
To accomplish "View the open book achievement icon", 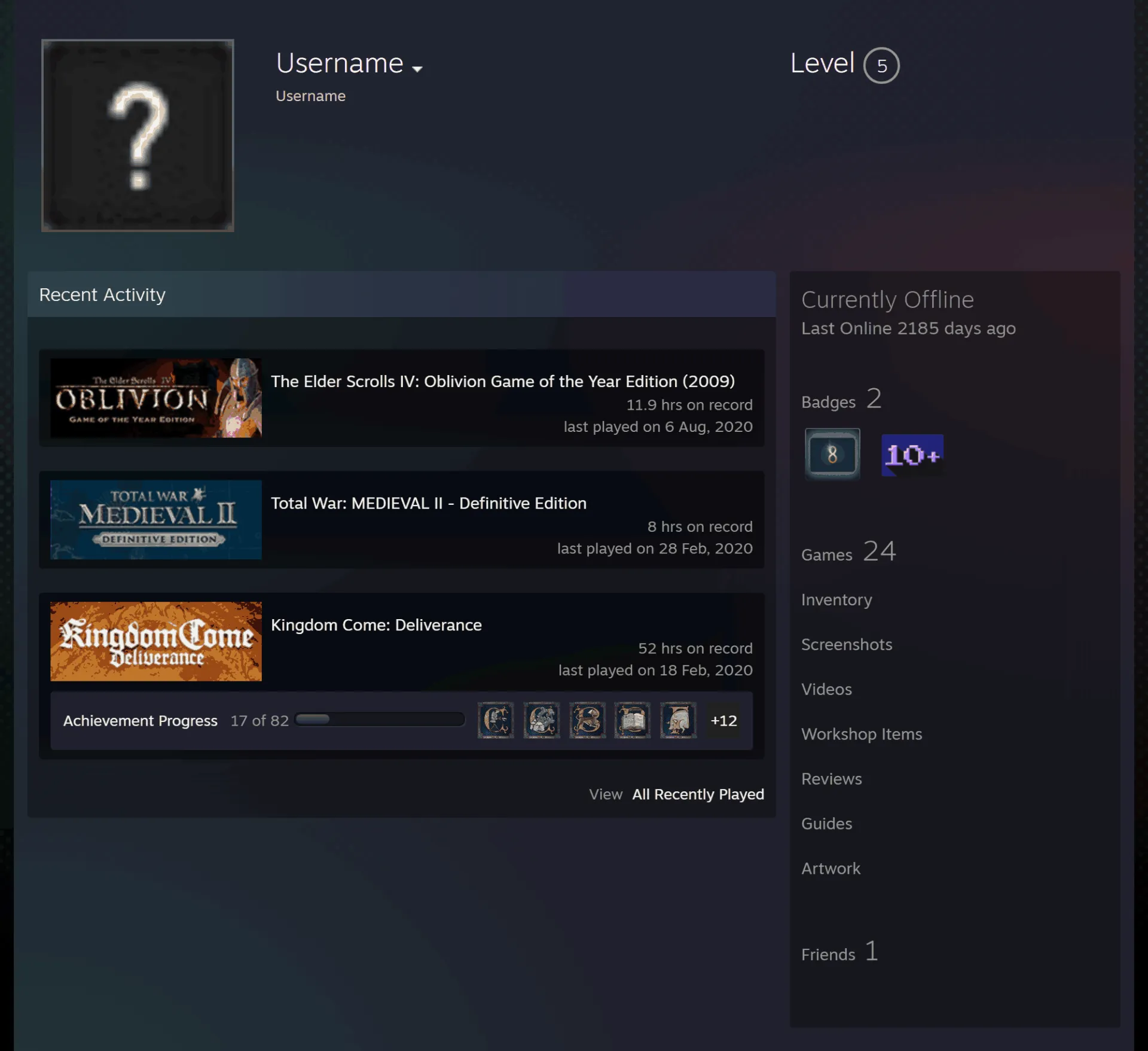I will coord(633,720).
